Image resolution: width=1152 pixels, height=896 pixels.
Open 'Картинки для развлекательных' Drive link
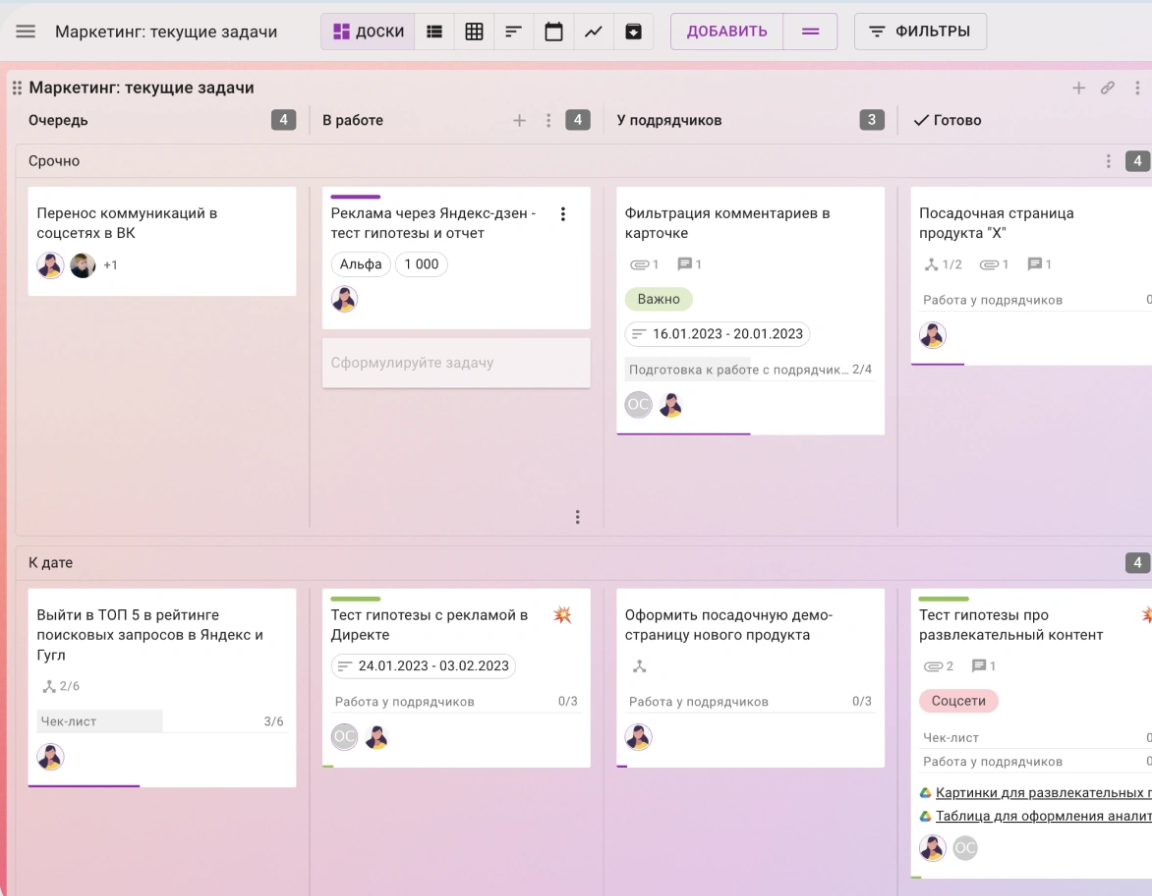point(1040,793)
